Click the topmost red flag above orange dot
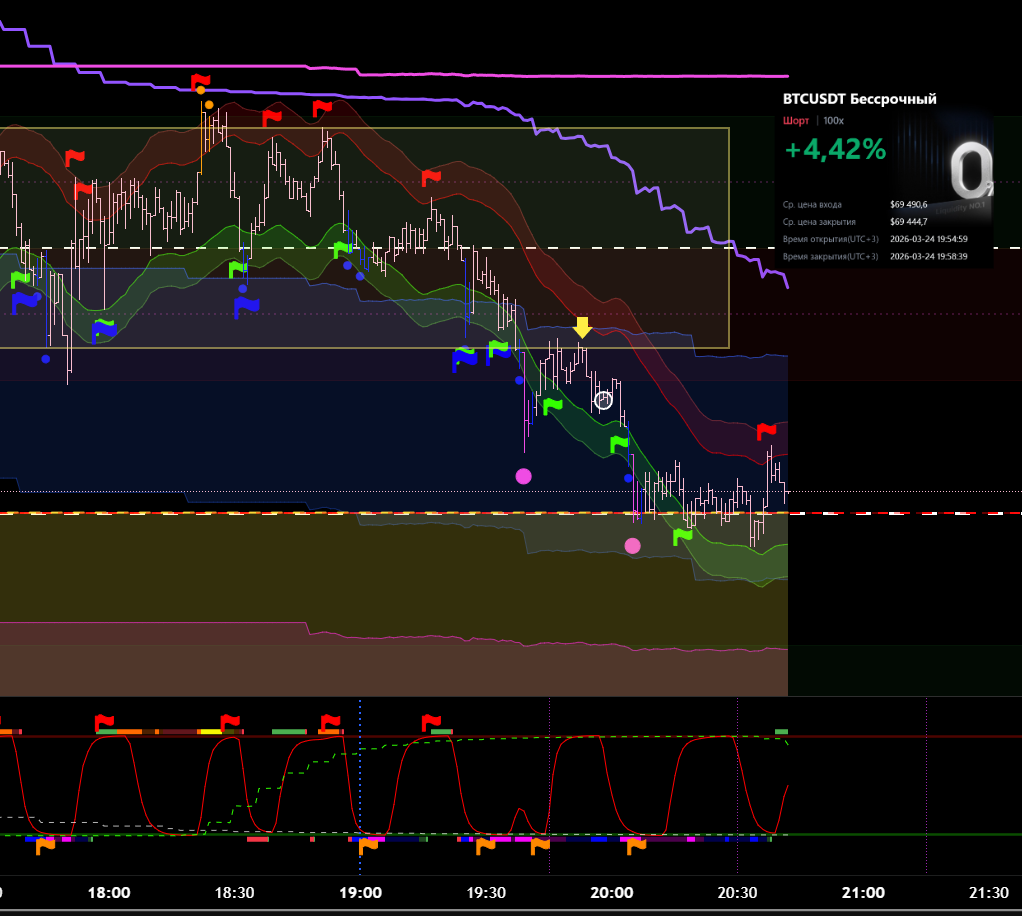This screenshot has height=916, width=1022. click(201, 82)
